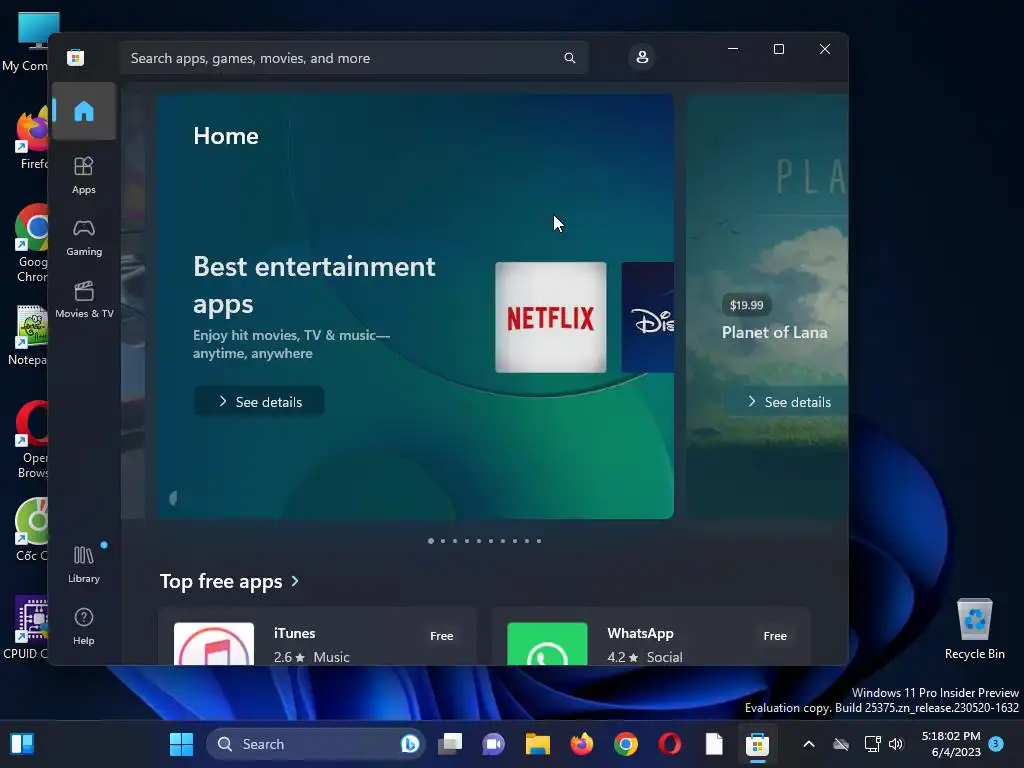Click the Netflix app tile

pos(551,317)
